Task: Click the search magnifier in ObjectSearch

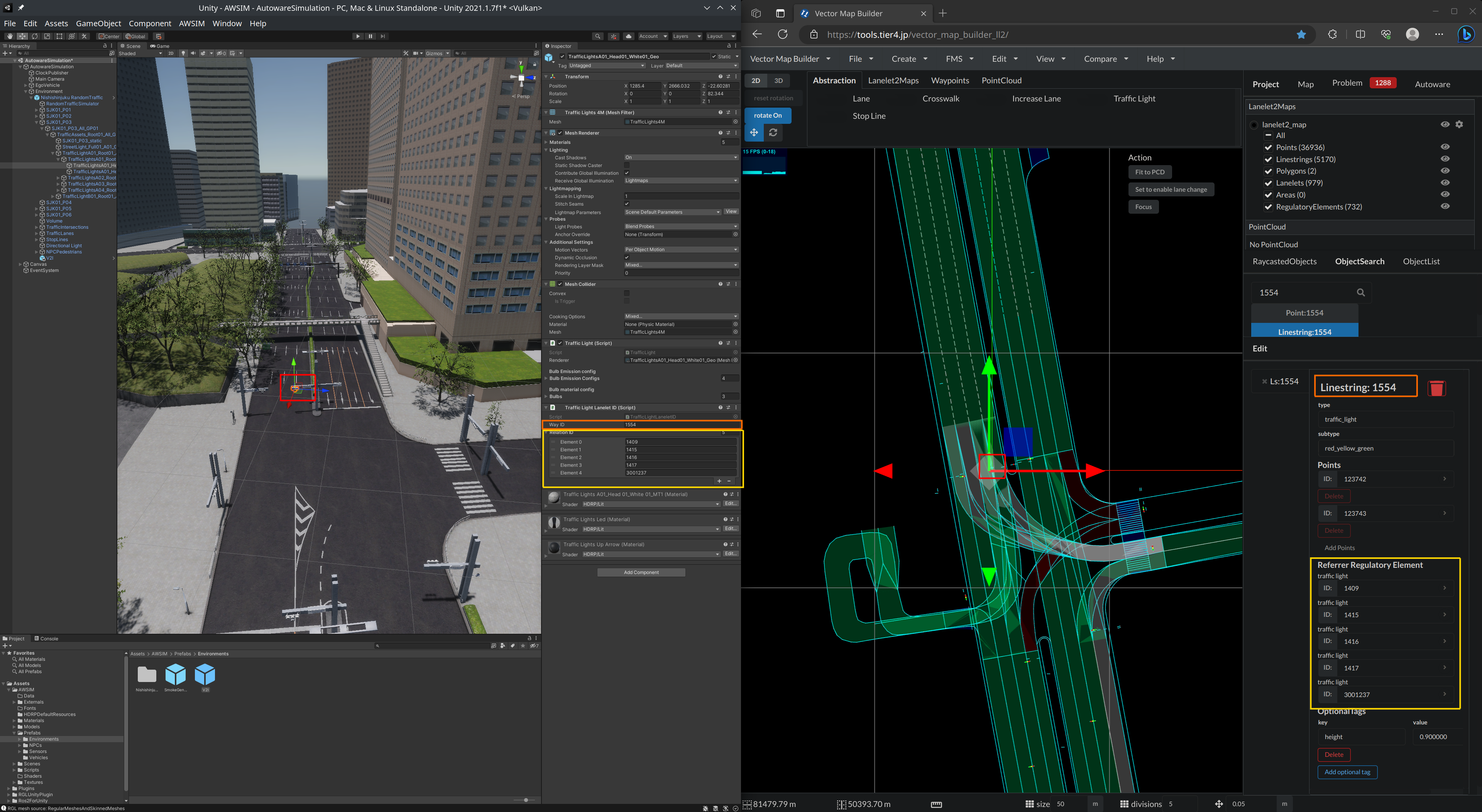Action: (1360, 293)
